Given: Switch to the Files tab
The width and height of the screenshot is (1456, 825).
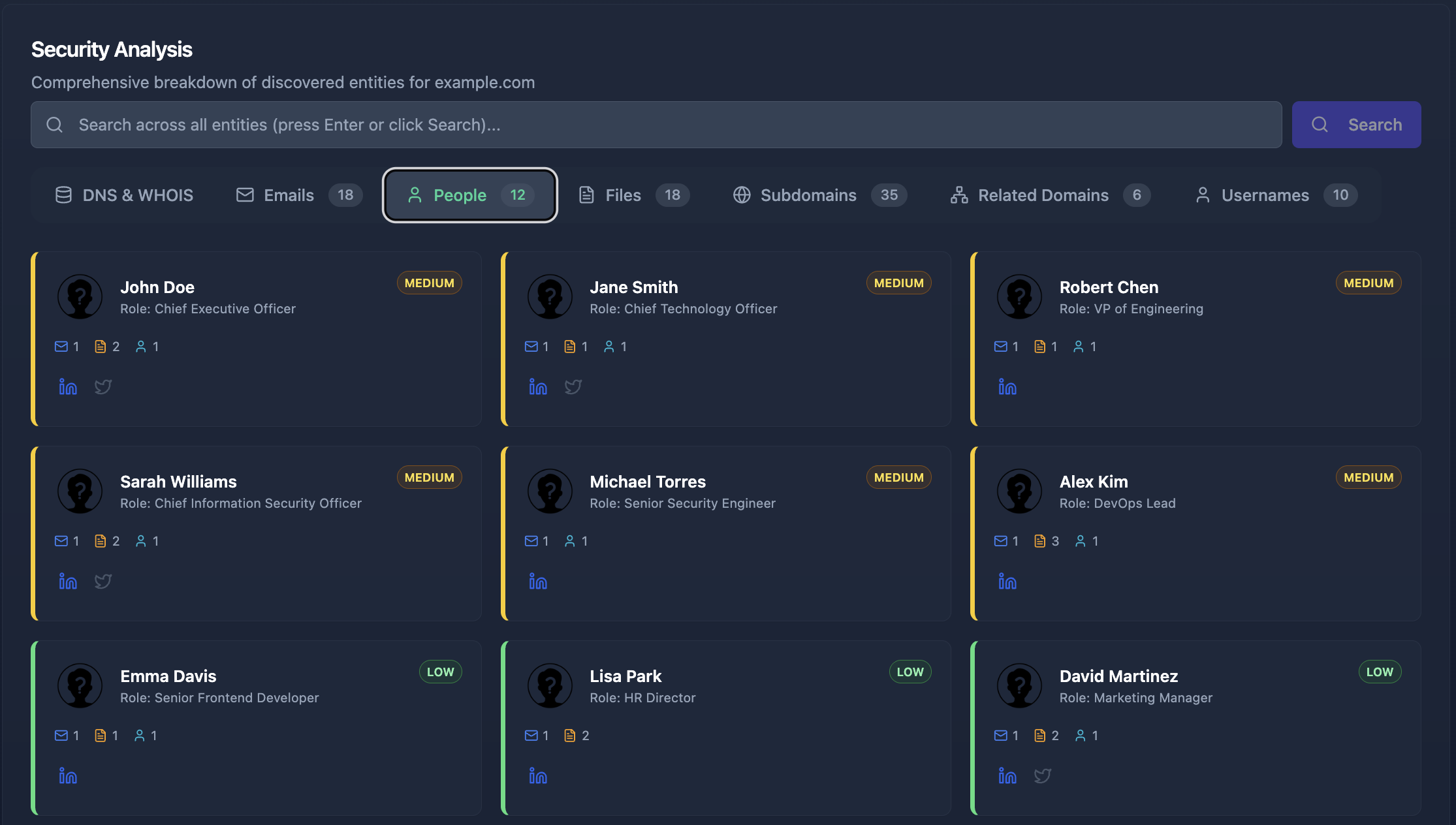Looking at the screenshot, I should [624, 195].
